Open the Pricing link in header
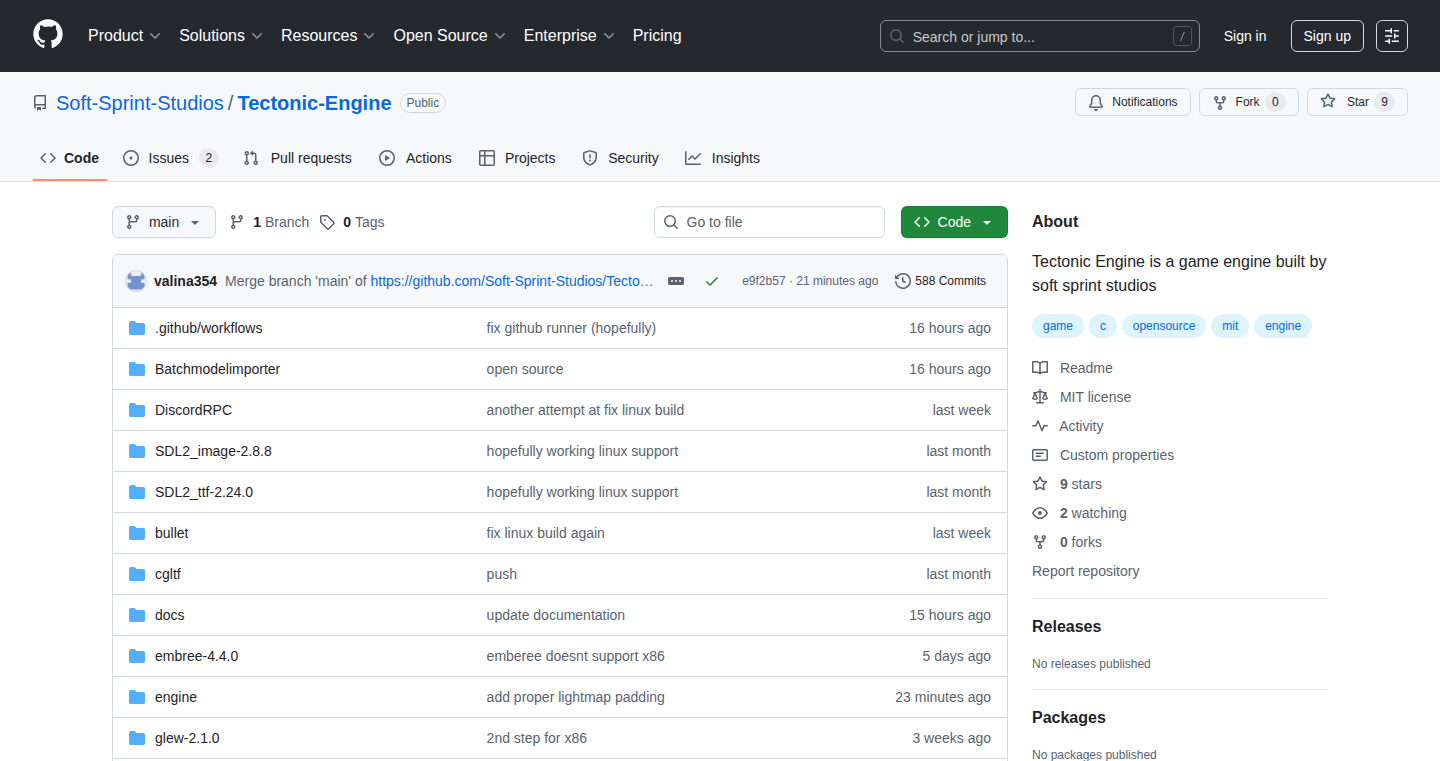This screenshot has width=1440, height=761. [657, 35]
